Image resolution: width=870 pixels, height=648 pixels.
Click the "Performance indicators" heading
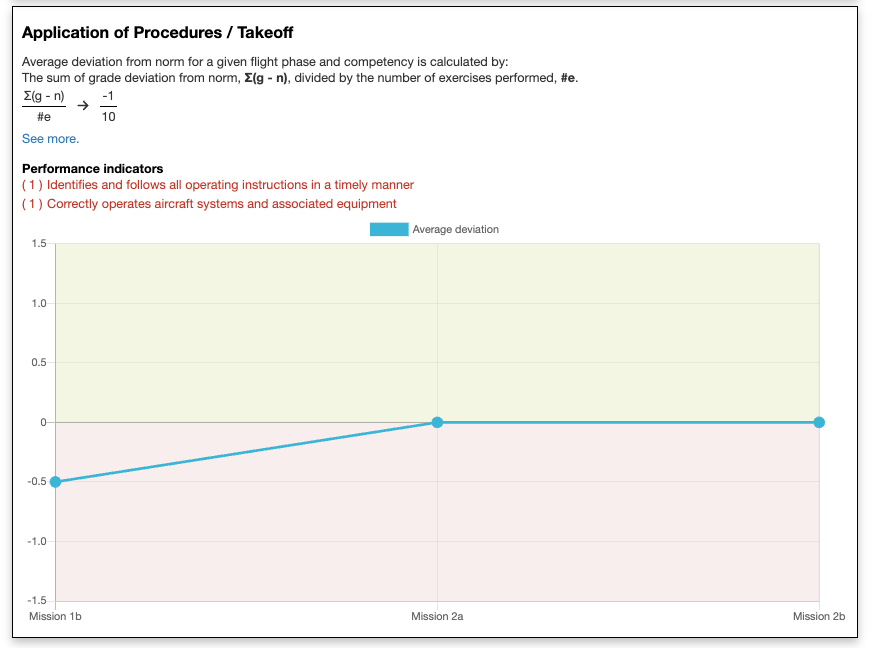[92, 168]
